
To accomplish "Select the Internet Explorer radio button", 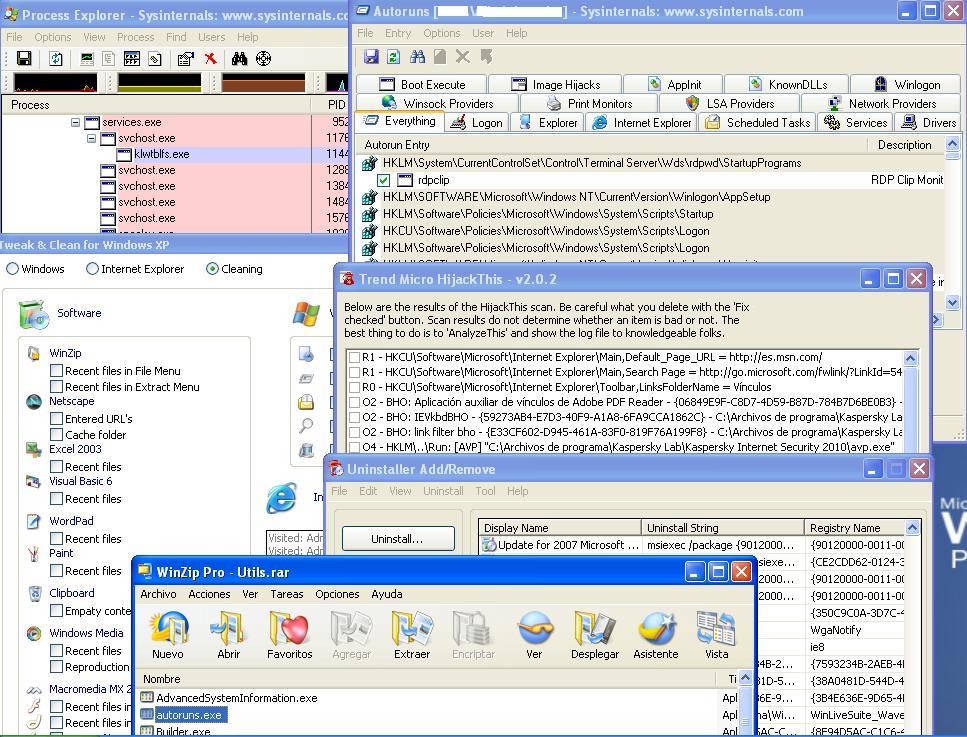I will tap(93, 269).
